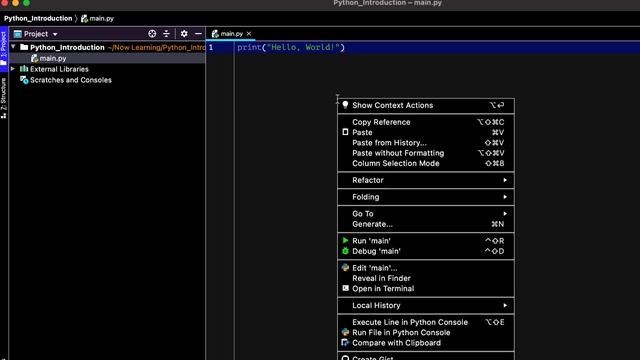This screenshot has width=640, height=360.
Task: Hide the Project panel with minus icon
Action: point(198,34)
